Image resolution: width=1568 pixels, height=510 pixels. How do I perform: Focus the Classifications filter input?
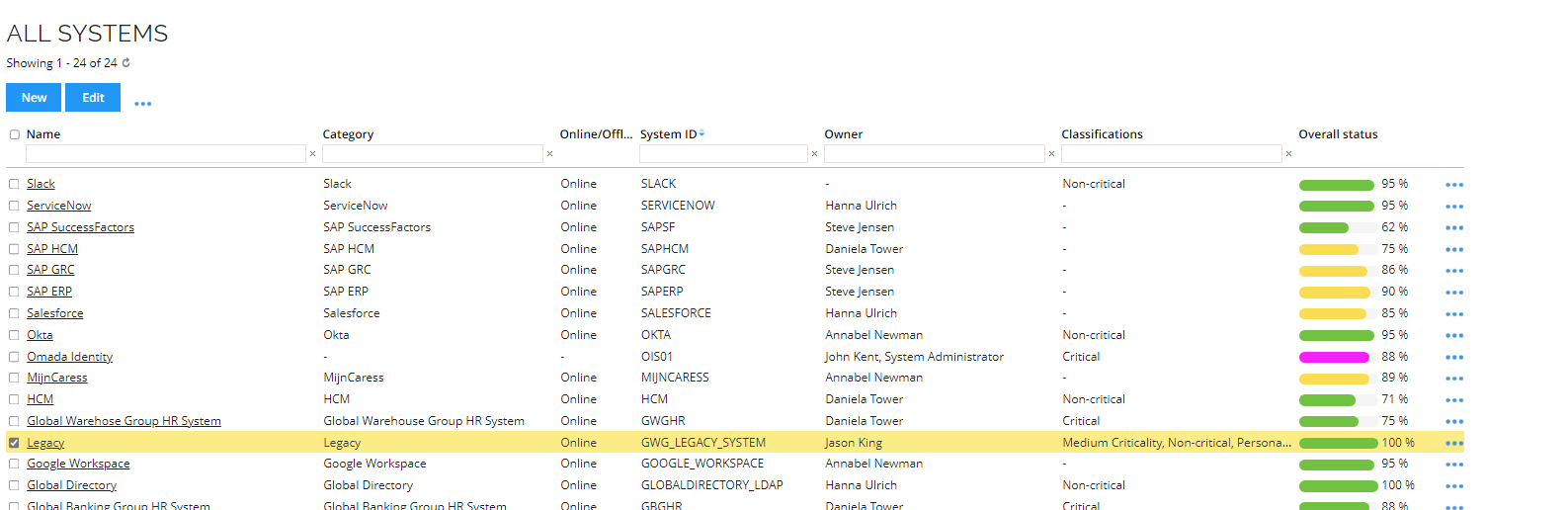(1172, 154)
